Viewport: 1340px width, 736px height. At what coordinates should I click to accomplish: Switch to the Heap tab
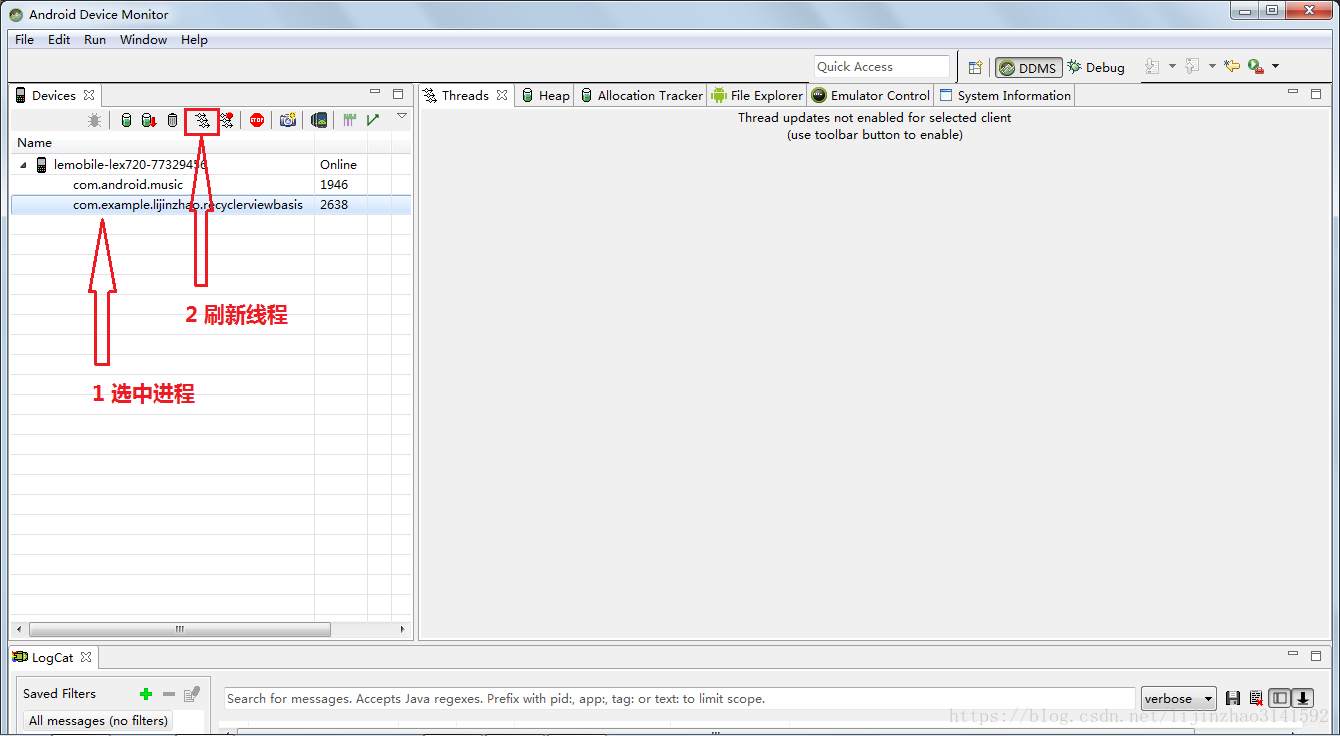point(546,96)
